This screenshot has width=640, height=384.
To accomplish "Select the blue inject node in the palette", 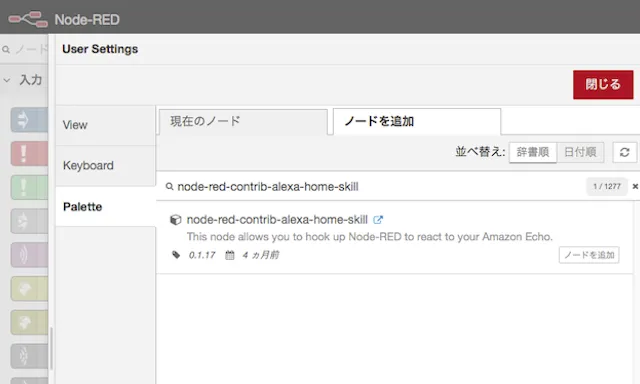I will 29,120.
